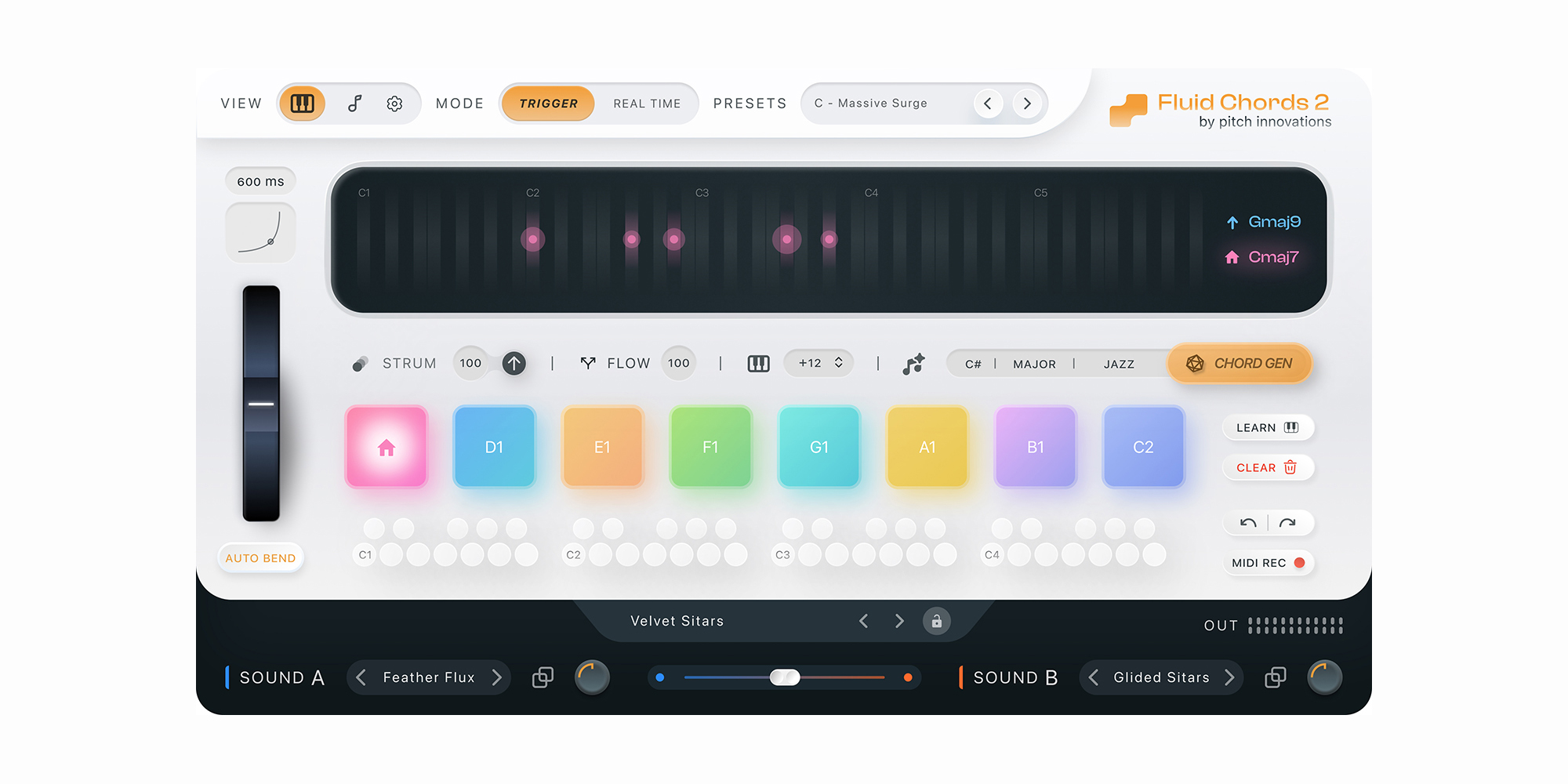Switch to the music note view
This screenshot has width=1568, height=784.
(x=355, y=103)
